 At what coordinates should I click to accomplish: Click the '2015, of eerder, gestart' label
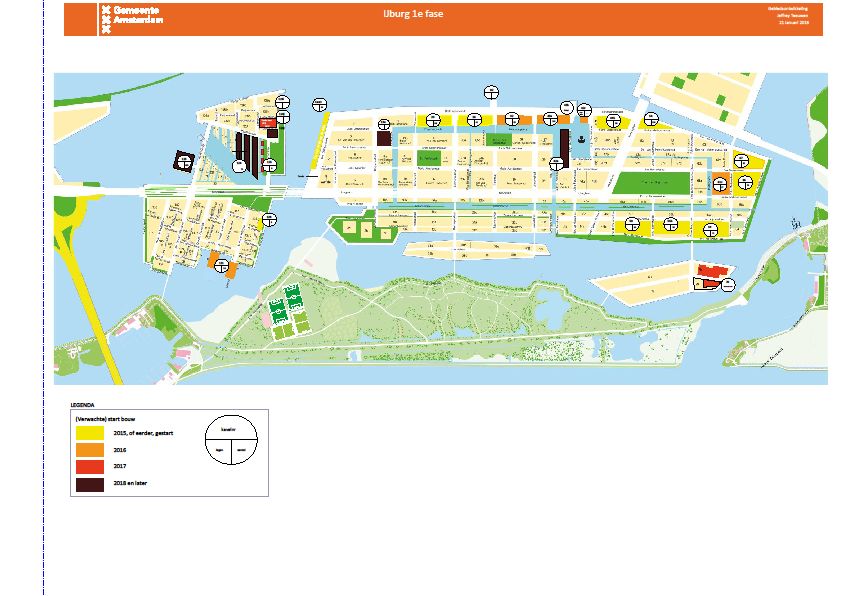(147, 433)
